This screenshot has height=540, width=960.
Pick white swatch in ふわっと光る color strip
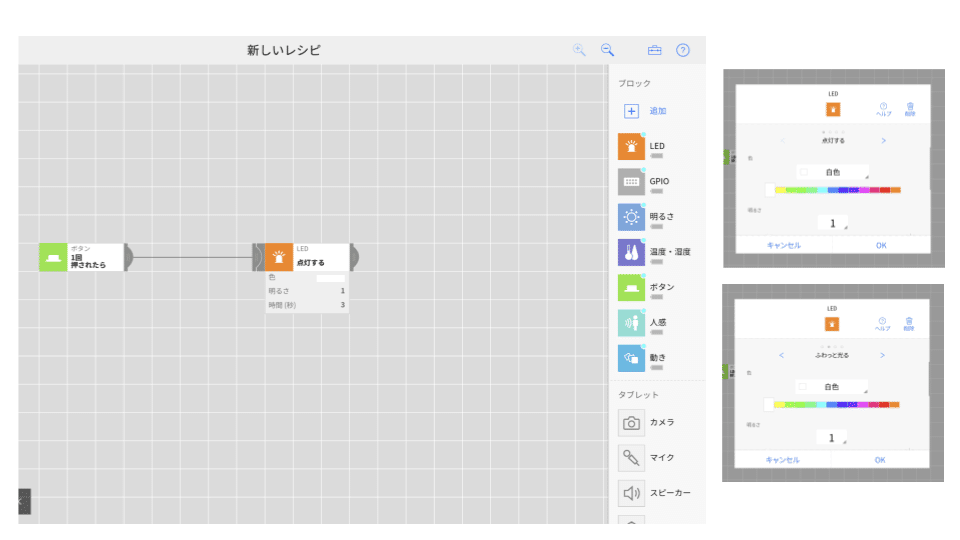769,405
